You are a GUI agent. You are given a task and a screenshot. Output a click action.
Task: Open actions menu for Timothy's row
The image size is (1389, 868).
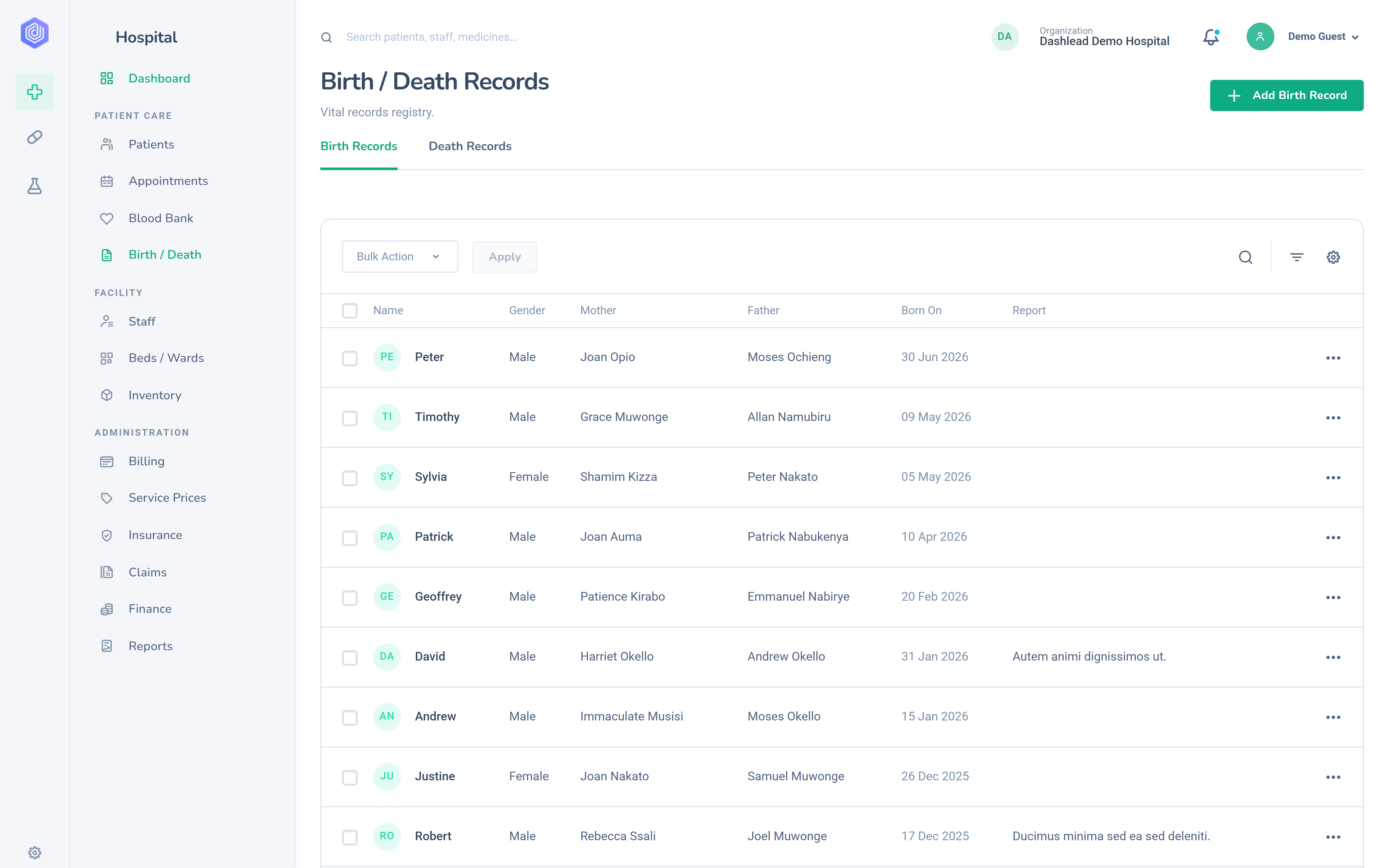[x=1333, y=418]
